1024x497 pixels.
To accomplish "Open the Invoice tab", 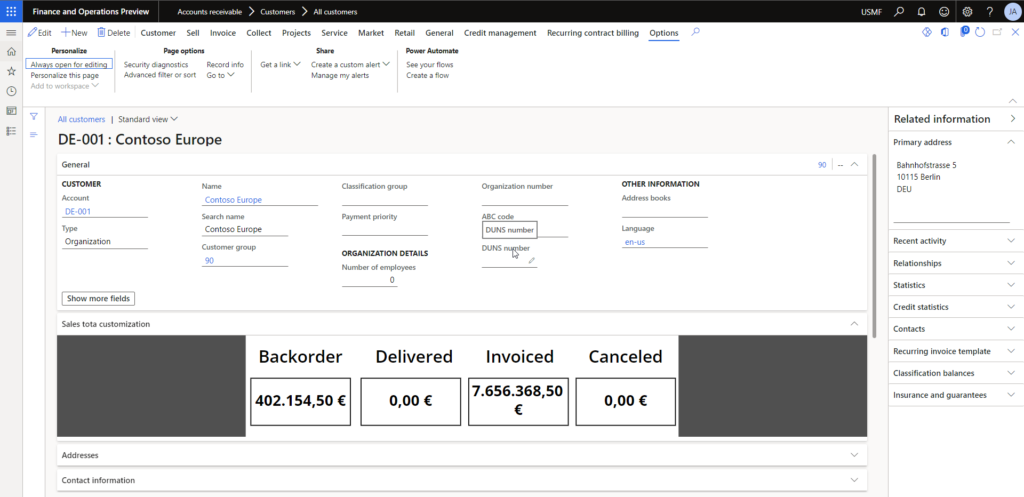I will [x=223, y=33].
